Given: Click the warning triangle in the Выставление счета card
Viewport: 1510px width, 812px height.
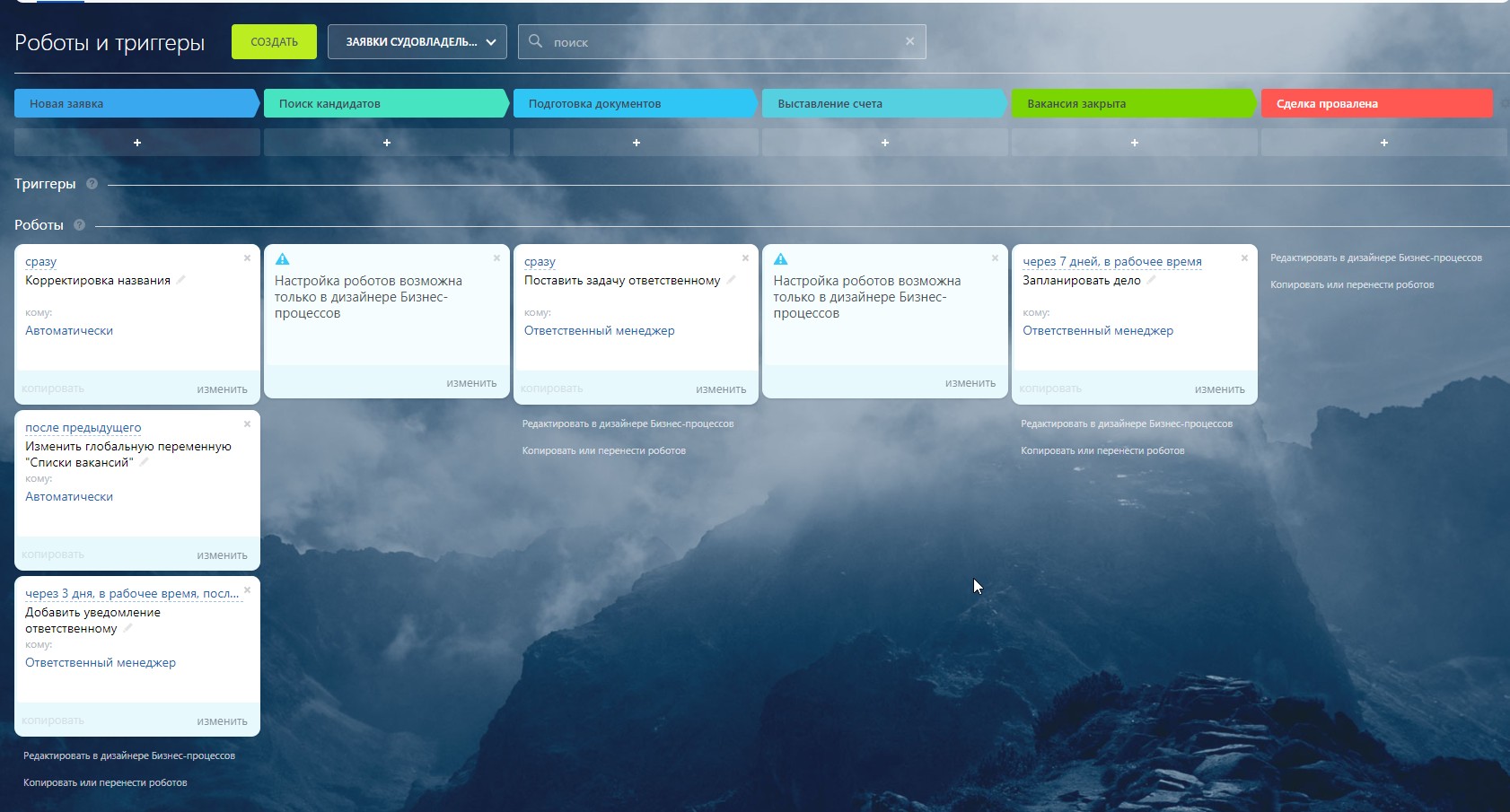Looking at the screenshot, I should [781, 259].
